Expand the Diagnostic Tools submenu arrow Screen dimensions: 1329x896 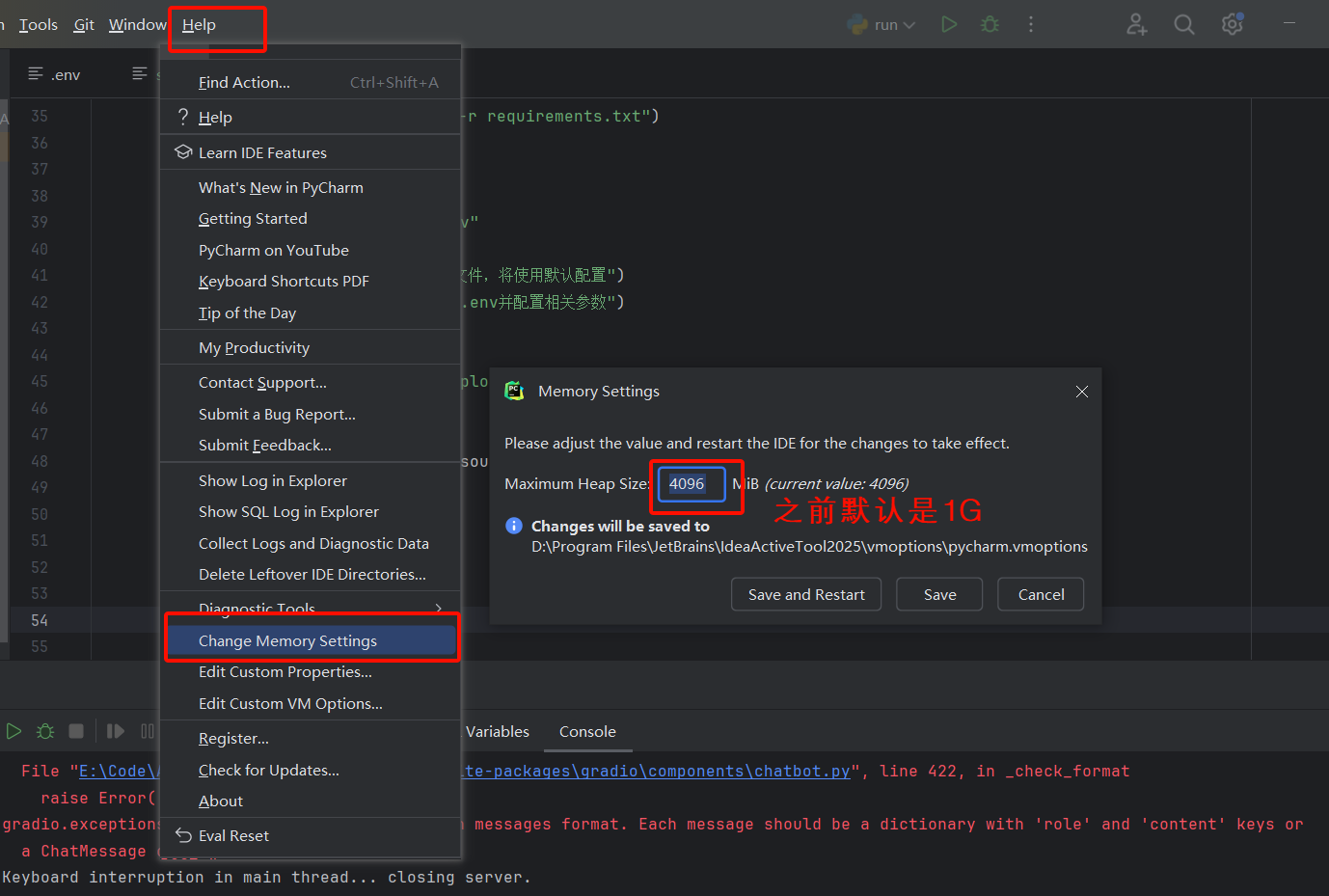point(439,608)
